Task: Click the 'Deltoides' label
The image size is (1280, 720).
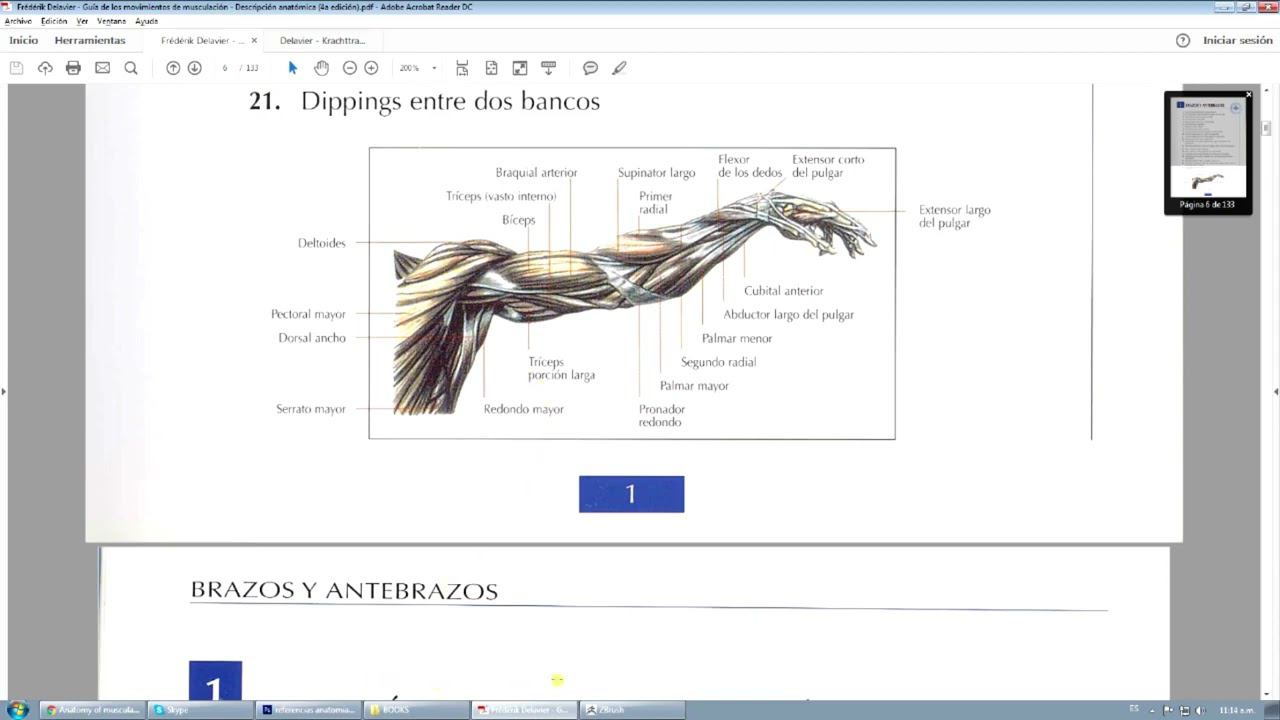Action: [x=322, y=243]
